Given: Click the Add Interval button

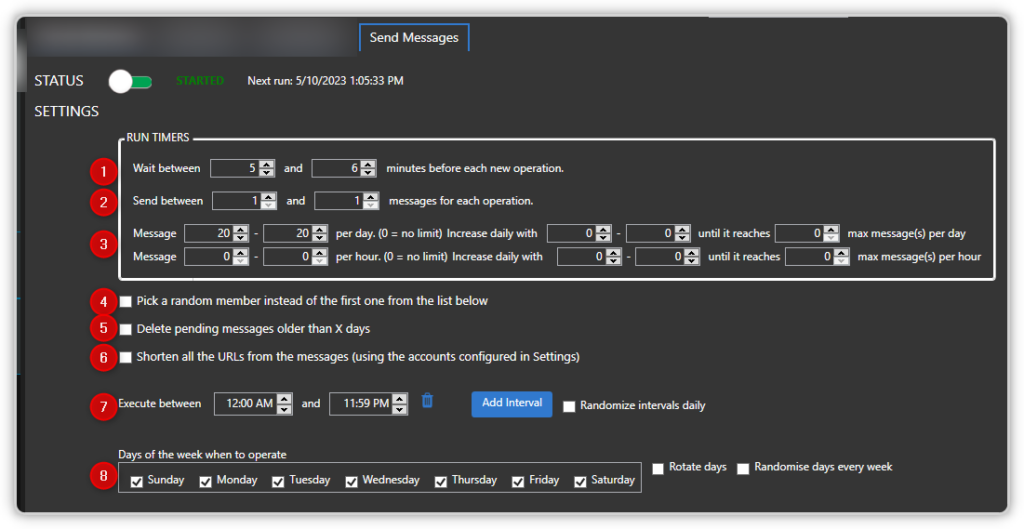Looking at the screenshot, I should (512, 404).
